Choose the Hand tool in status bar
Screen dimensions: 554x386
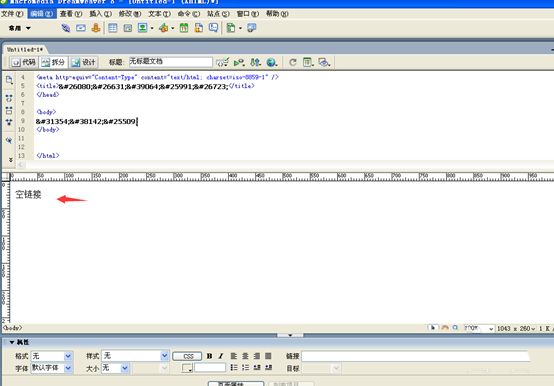pyautogui.click(x=445, y=328)
